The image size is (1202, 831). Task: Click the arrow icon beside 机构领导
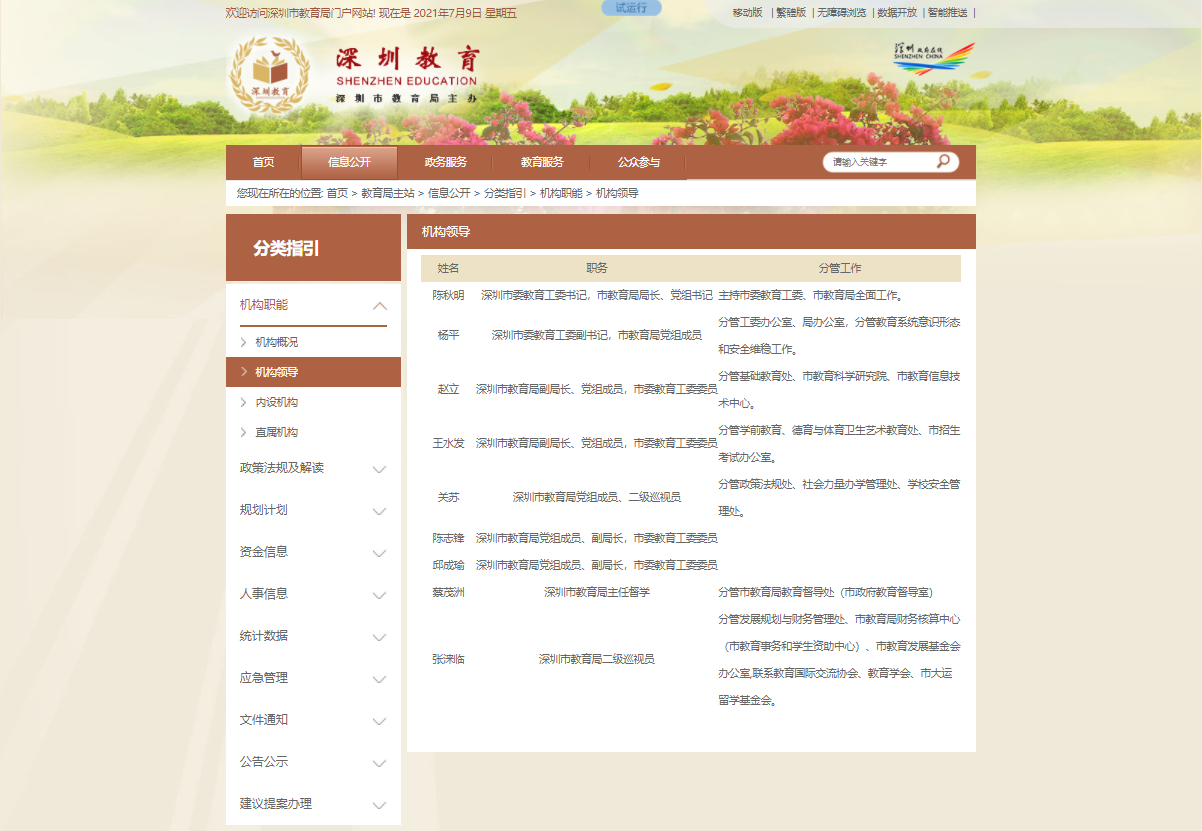click(x=243, y=372)
